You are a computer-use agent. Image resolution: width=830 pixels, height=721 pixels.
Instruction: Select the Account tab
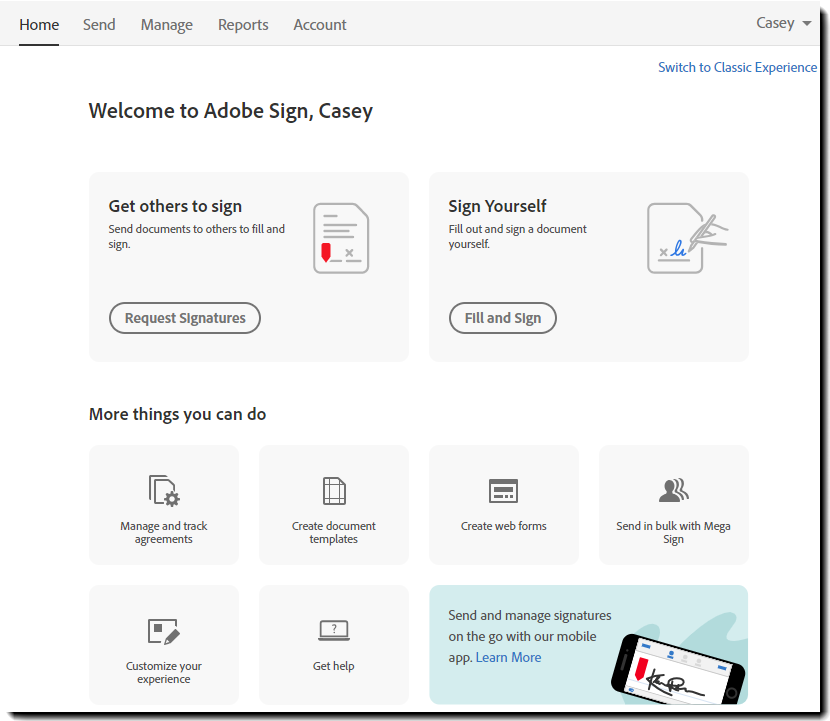tap(320, 25)
